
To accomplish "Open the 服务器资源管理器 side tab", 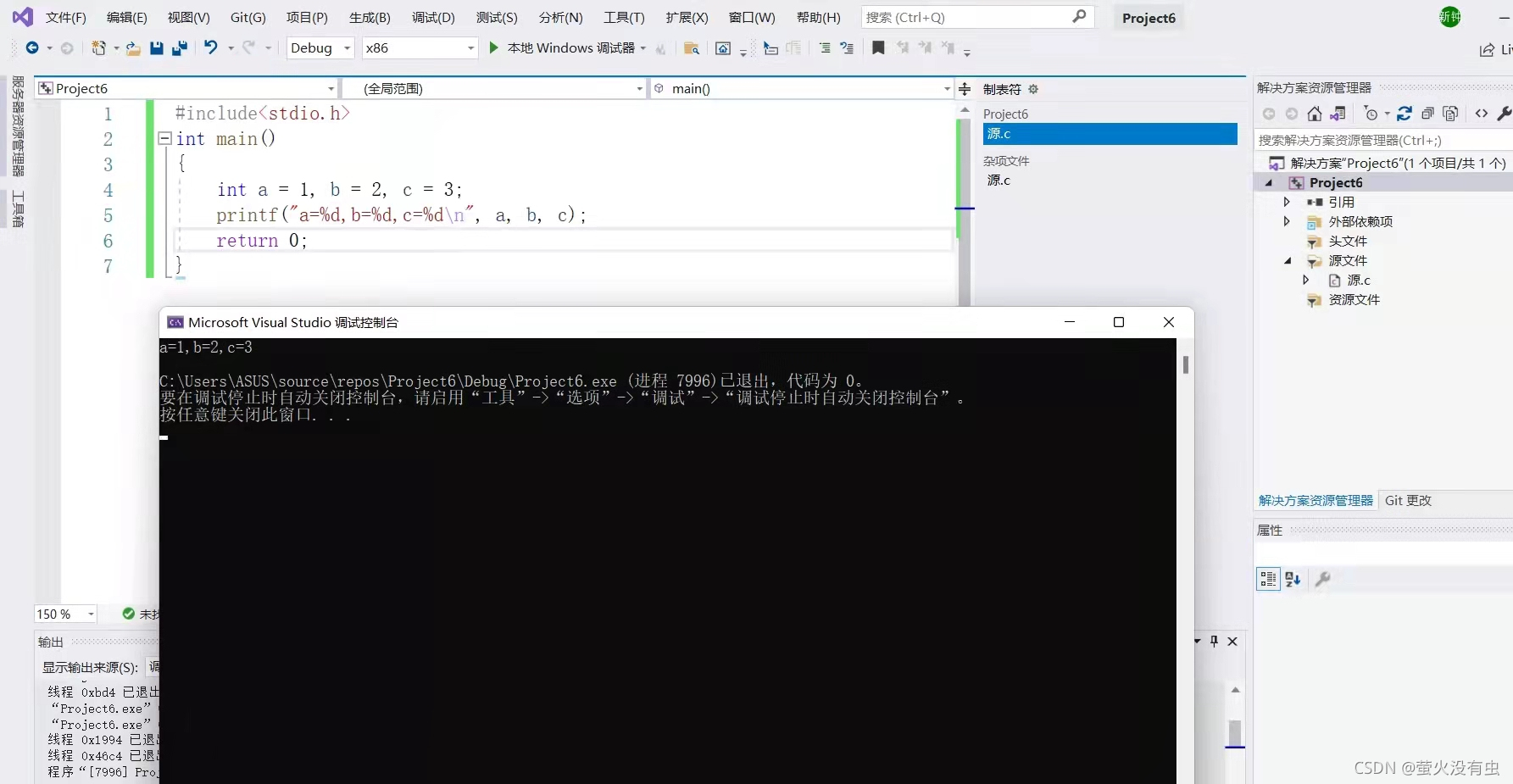I will tap(18, 125).
